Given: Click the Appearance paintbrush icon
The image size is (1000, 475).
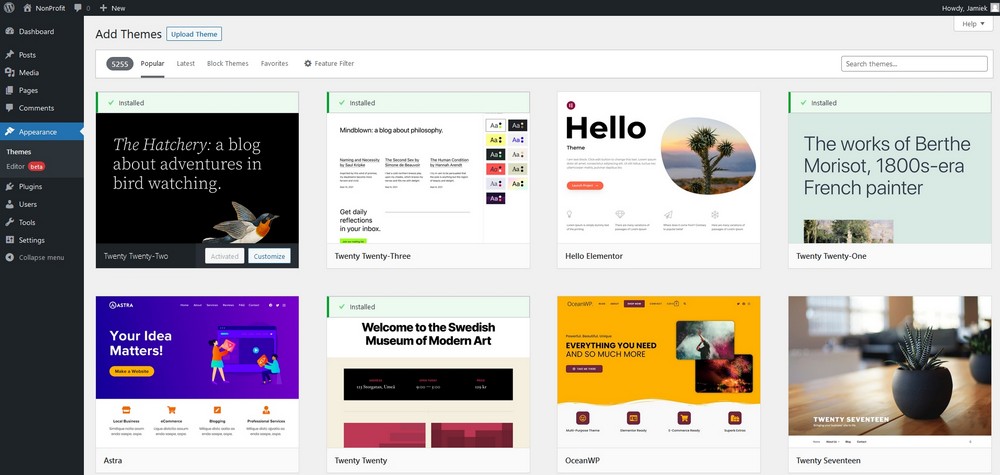Looking at the screenshot, I should tap(10, 132).
